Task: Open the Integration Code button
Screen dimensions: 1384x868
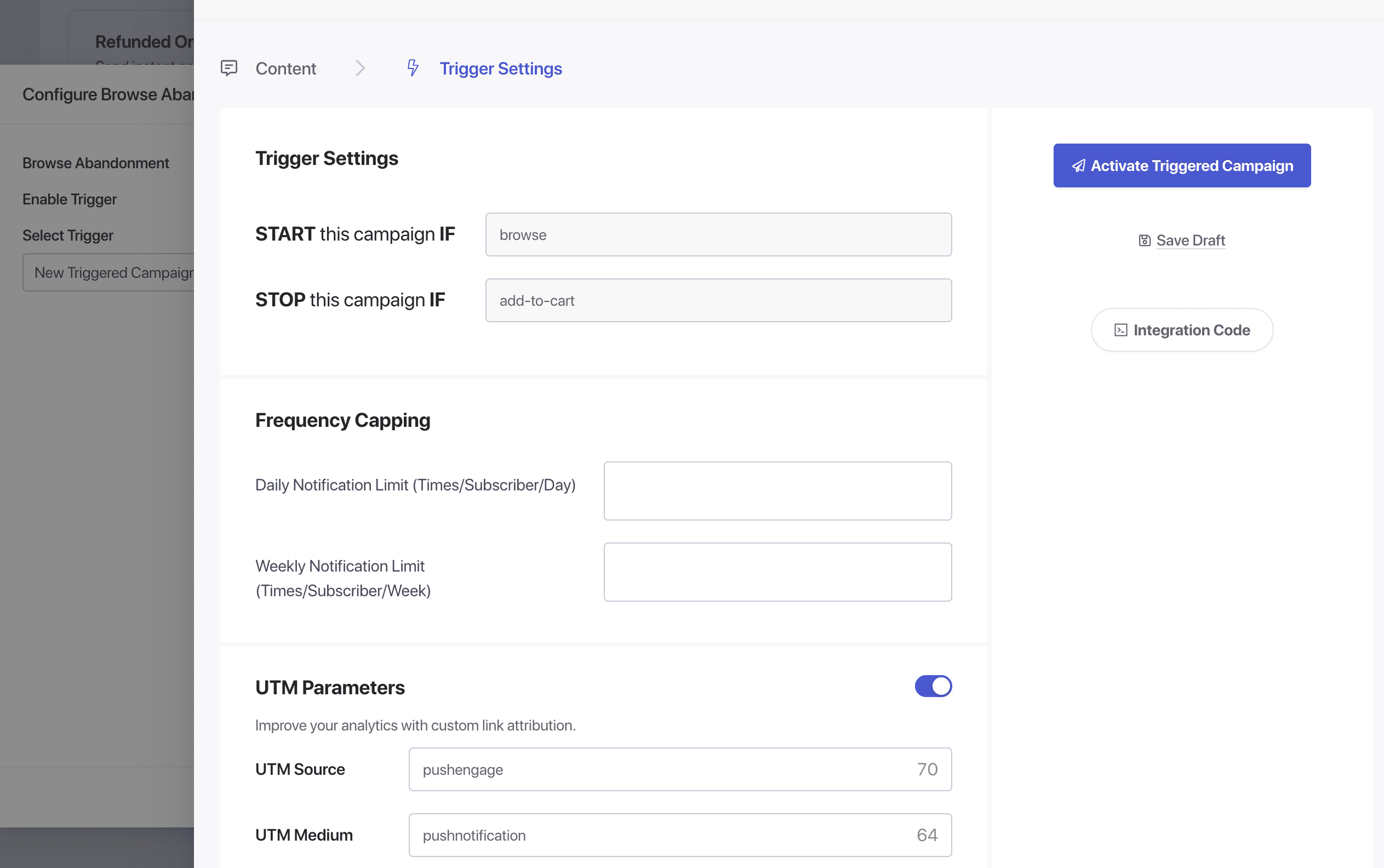Action: click(1182, 330)
